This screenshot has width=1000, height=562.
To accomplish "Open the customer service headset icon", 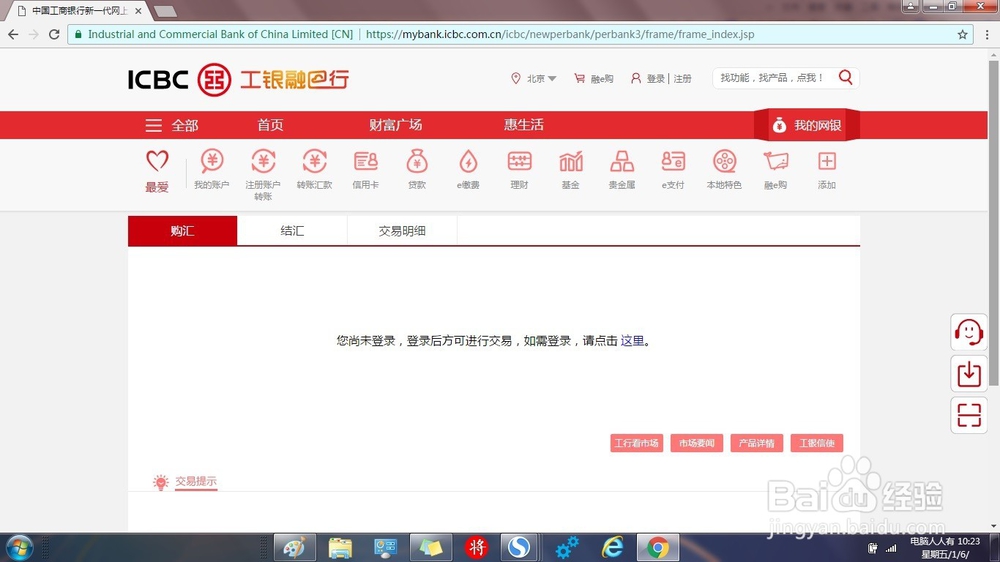I will tap(969, 332).
